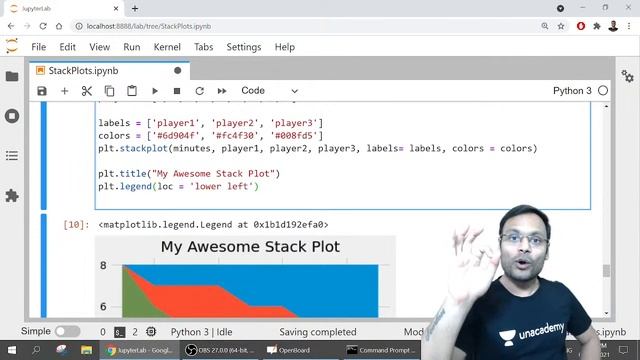Click the Python 3 kernel name
640x360 pixels.
click(572, 91)
